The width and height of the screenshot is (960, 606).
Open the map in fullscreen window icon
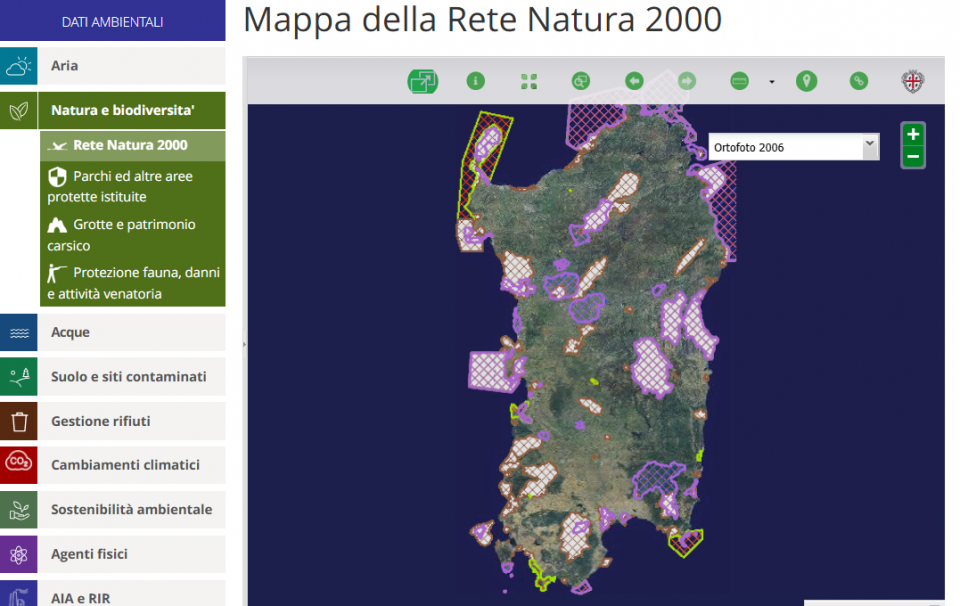422,82
